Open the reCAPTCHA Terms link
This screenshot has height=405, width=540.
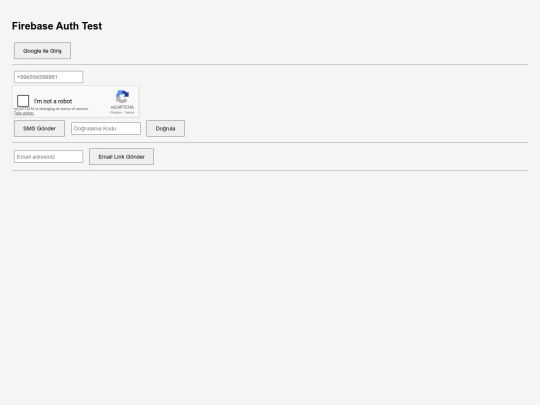[129, 113]
